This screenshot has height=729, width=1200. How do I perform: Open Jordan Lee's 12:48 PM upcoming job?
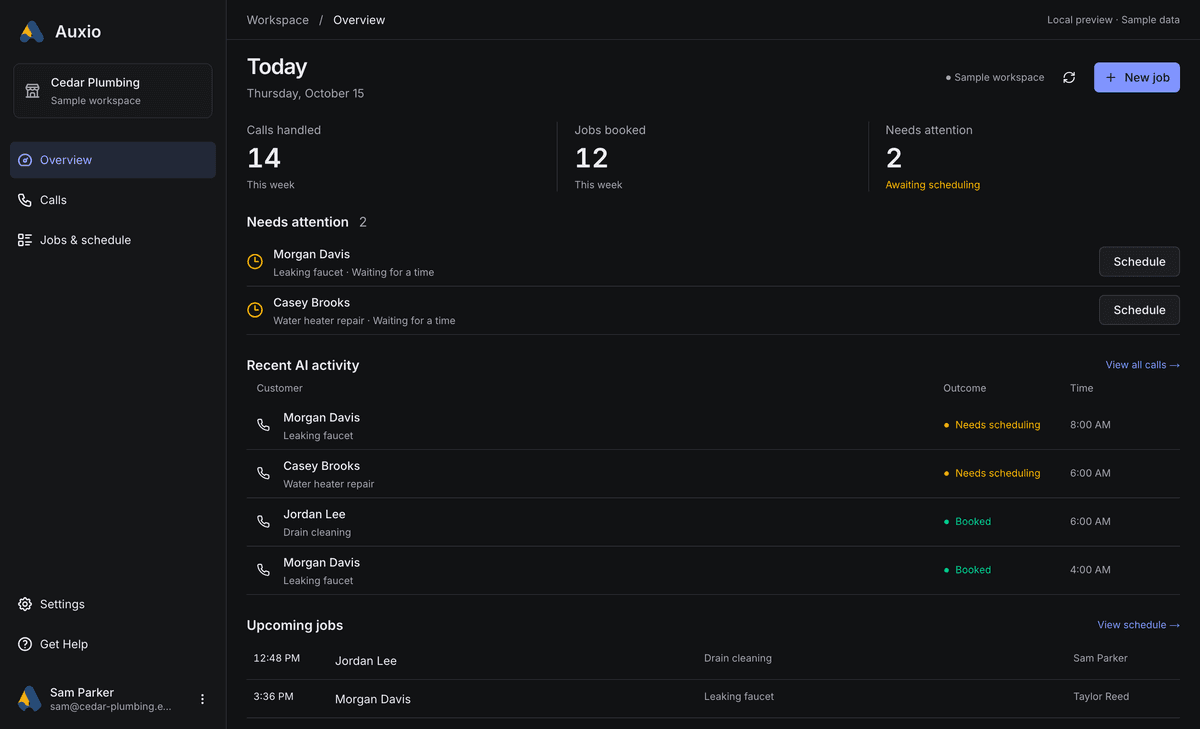pyautogui.click(x=713, y=660)
